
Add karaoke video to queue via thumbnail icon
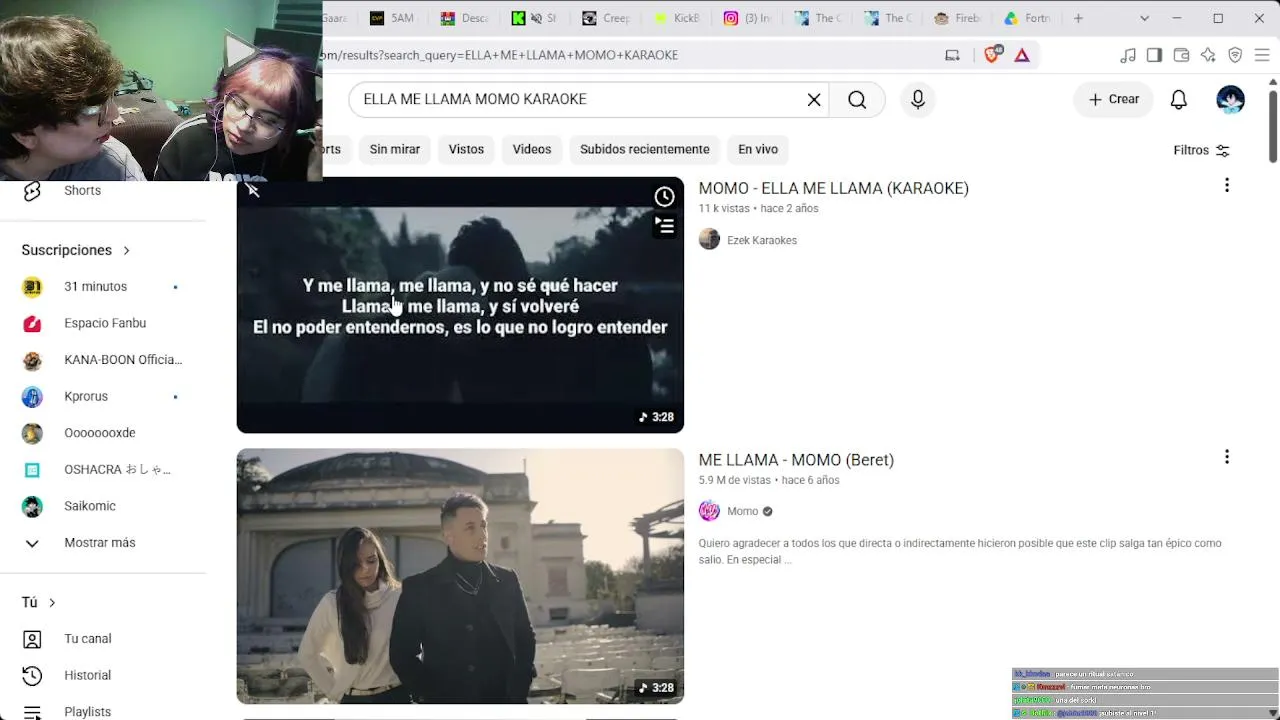(x=664, y=226)
